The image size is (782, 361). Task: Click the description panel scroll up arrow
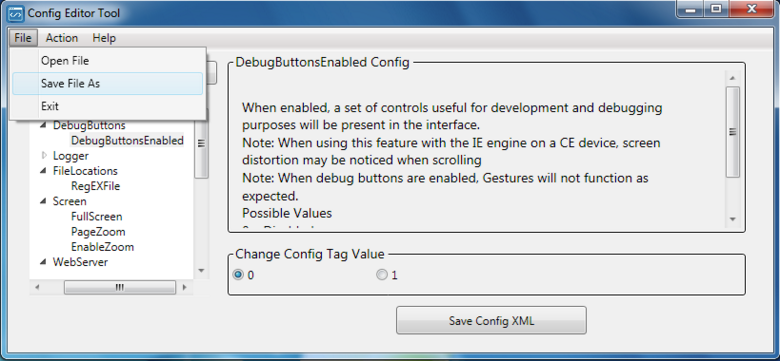732,78
